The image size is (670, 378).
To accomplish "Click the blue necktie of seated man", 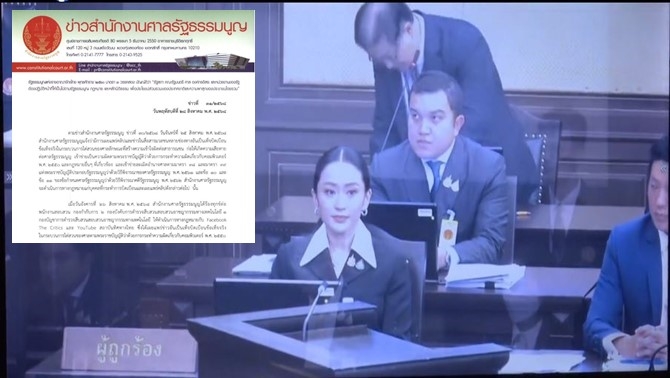I will (x=436, y=178).
